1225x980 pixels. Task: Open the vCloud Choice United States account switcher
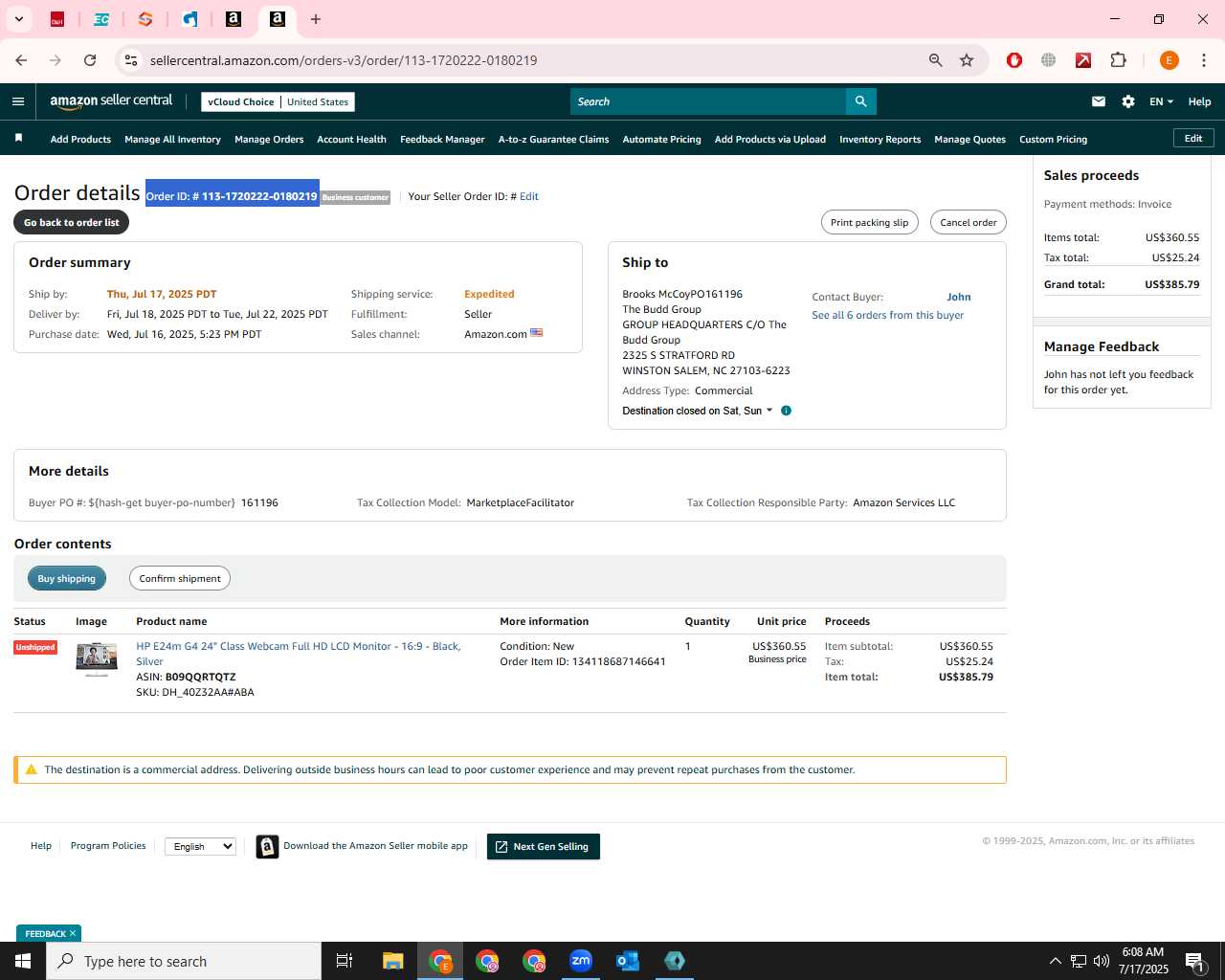[278, 101]
